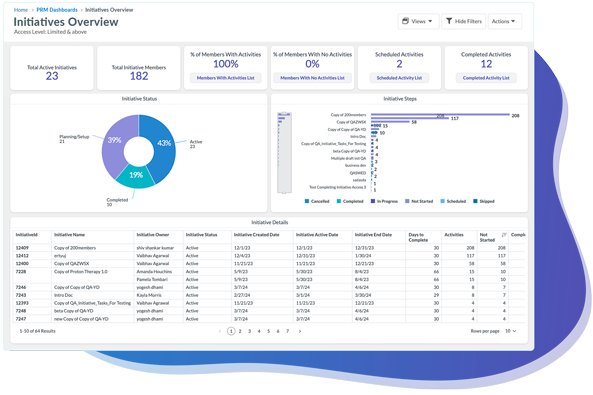Open PRM Dashboards breadcrumb link
The image size is (593, 395).
coord(57,10)
